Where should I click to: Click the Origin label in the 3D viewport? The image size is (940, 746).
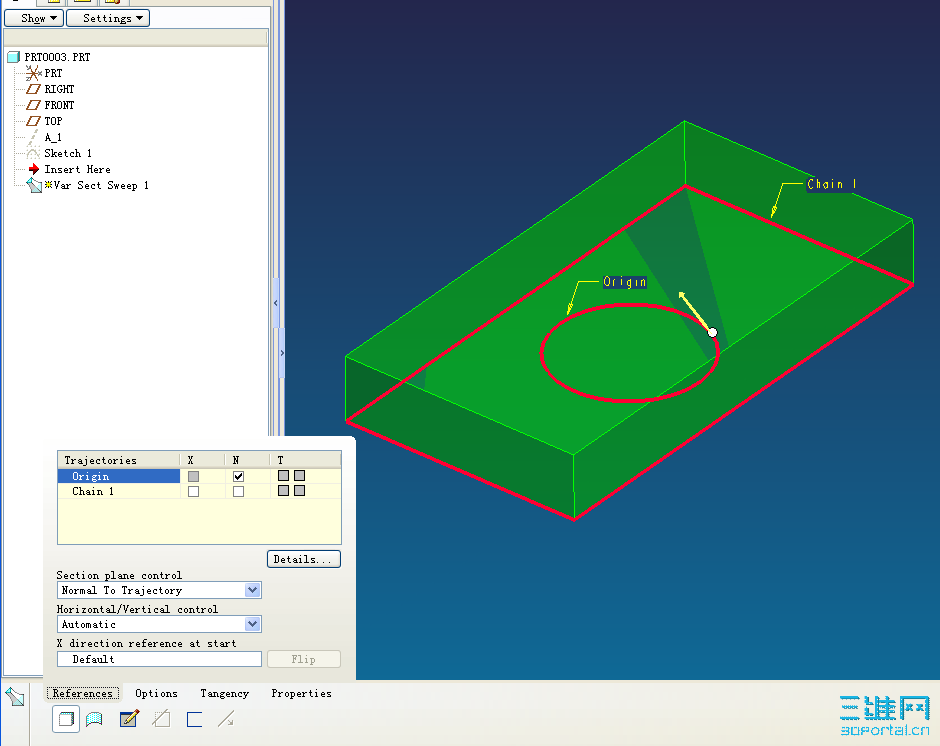625,282
